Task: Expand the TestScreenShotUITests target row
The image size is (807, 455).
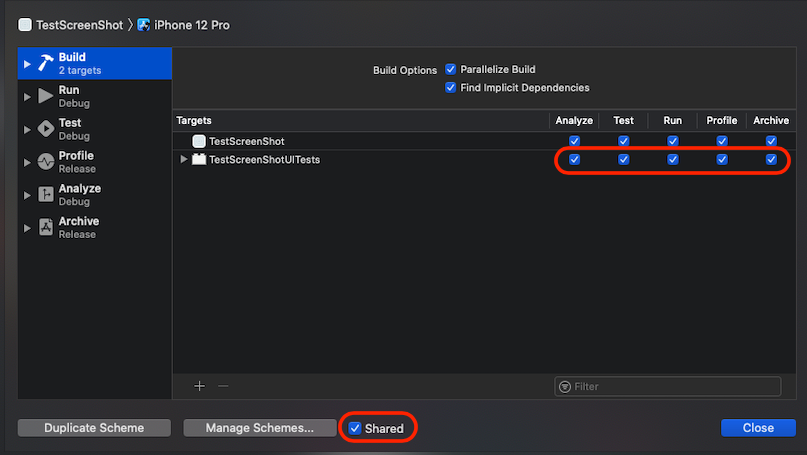Action: pyautogui.click(x=183, y=160)
